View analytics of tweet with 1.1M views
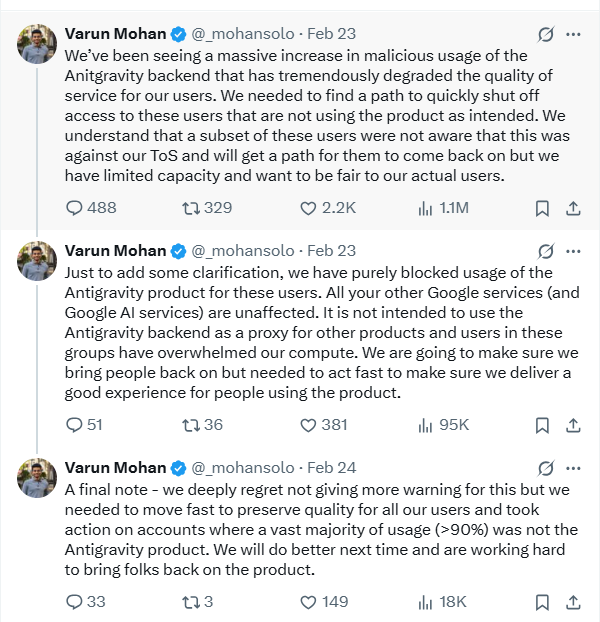 coord(424,208)
